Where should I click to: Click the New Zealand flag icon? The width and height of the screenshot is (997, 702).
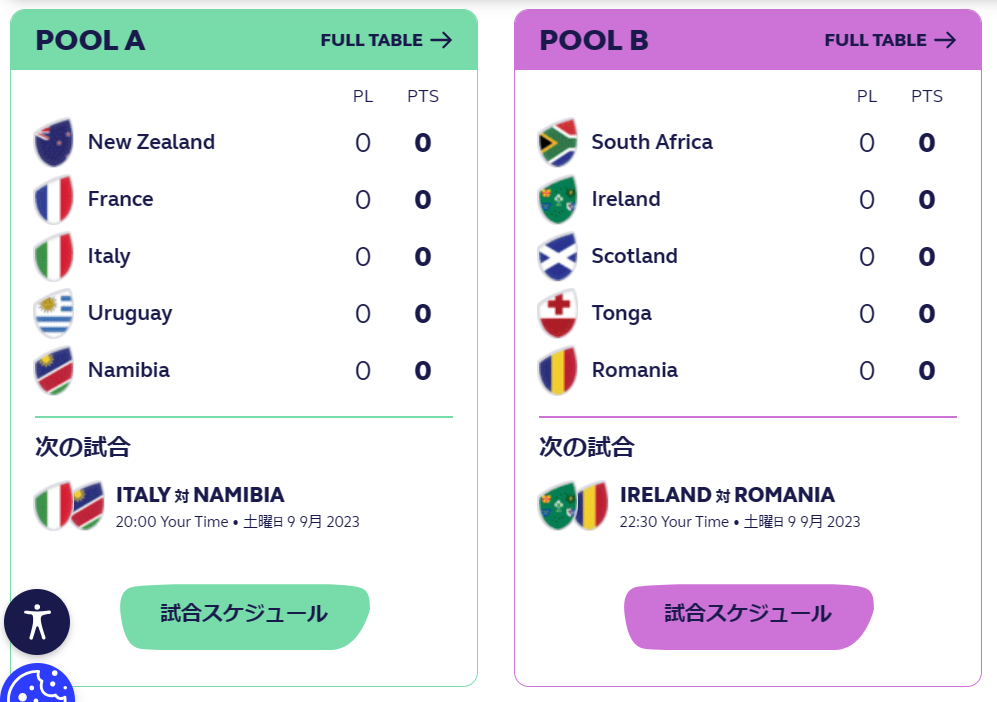54,143
